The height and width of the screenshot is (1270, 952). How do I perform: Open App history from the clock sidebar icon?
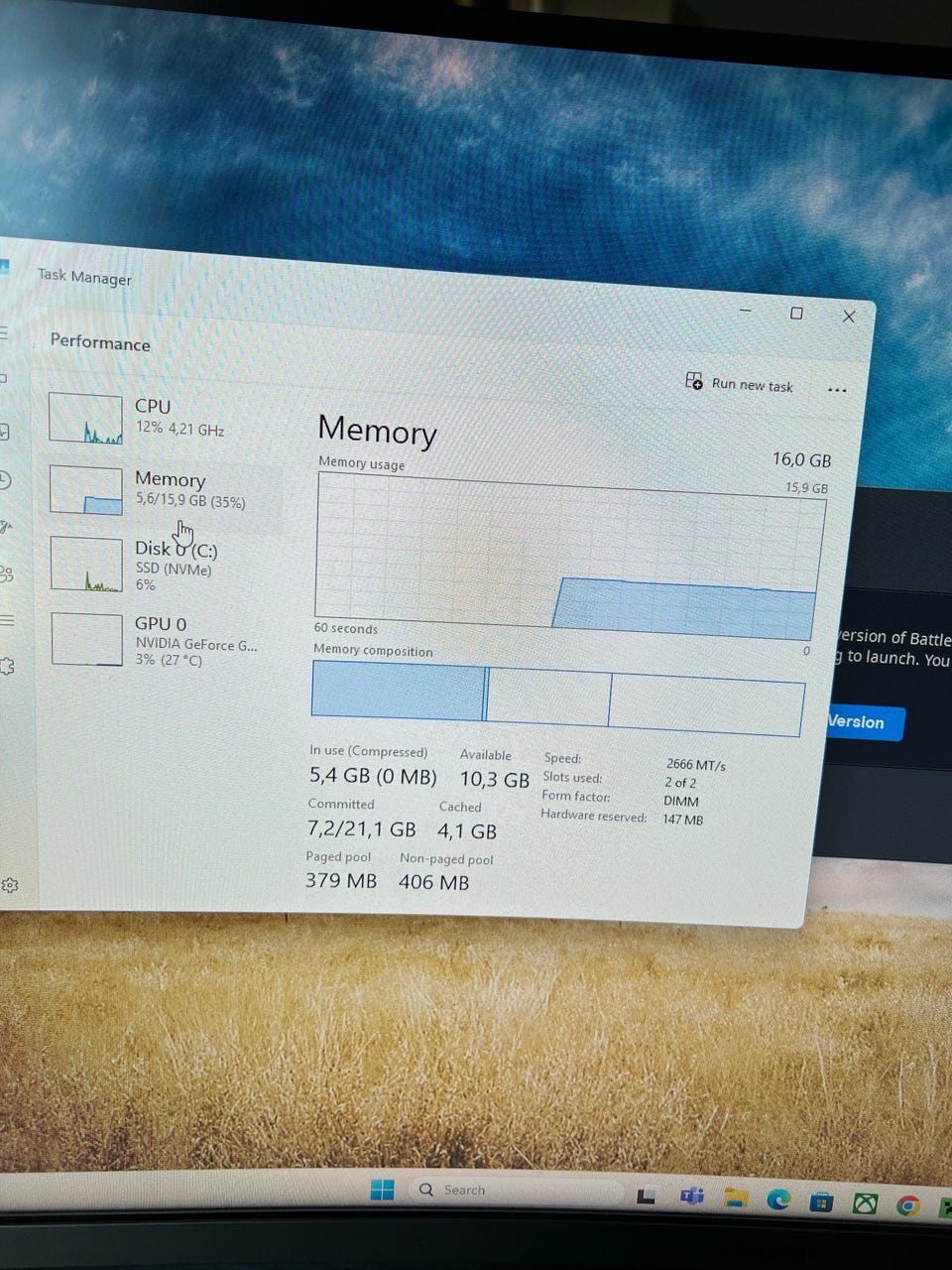click(x=4, y=480)
